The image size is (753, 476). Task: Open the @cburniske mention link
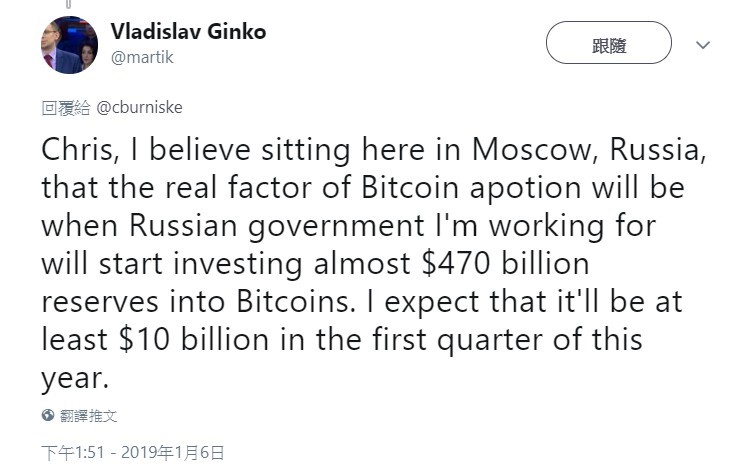(x=139, y=106)
